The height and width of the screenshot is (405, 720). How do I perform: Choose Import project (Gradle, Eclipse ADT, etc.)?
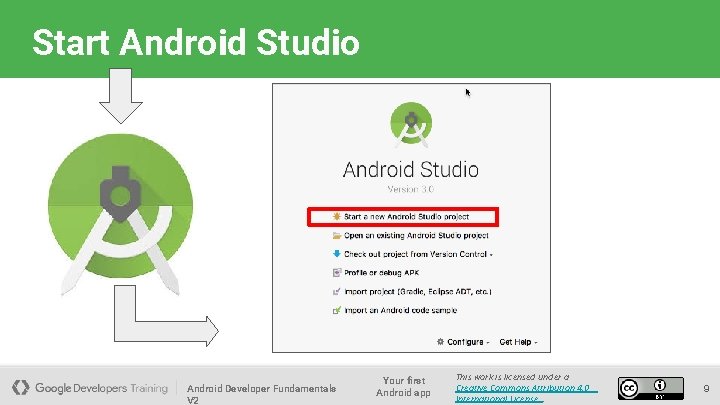(418, 292)
